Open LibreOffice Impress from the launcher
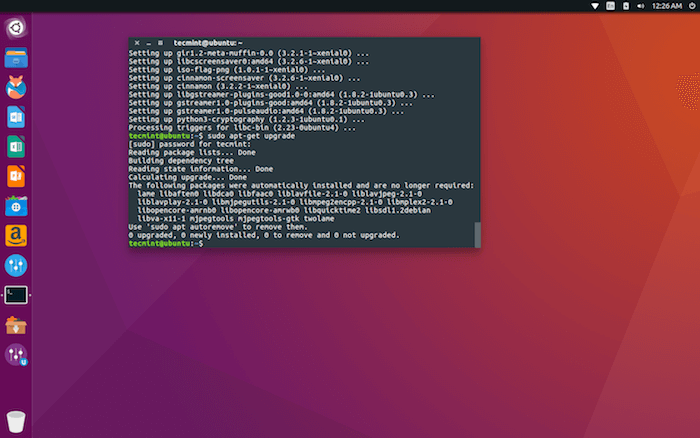700x438 pixels. coord(16,176)
